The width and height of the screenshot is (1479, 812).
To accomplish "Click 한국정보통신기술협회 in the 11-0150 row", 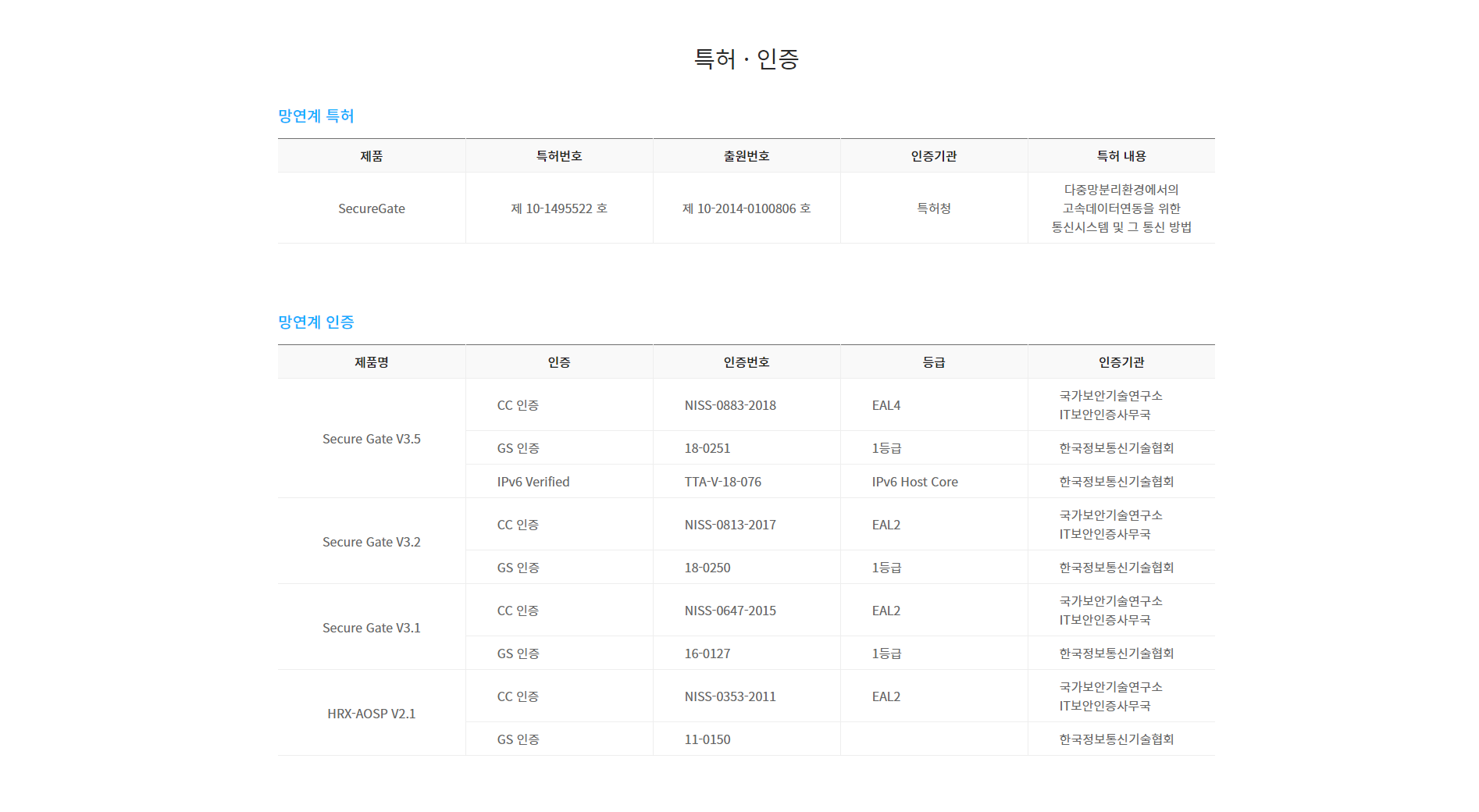I will pos(1117,739).
